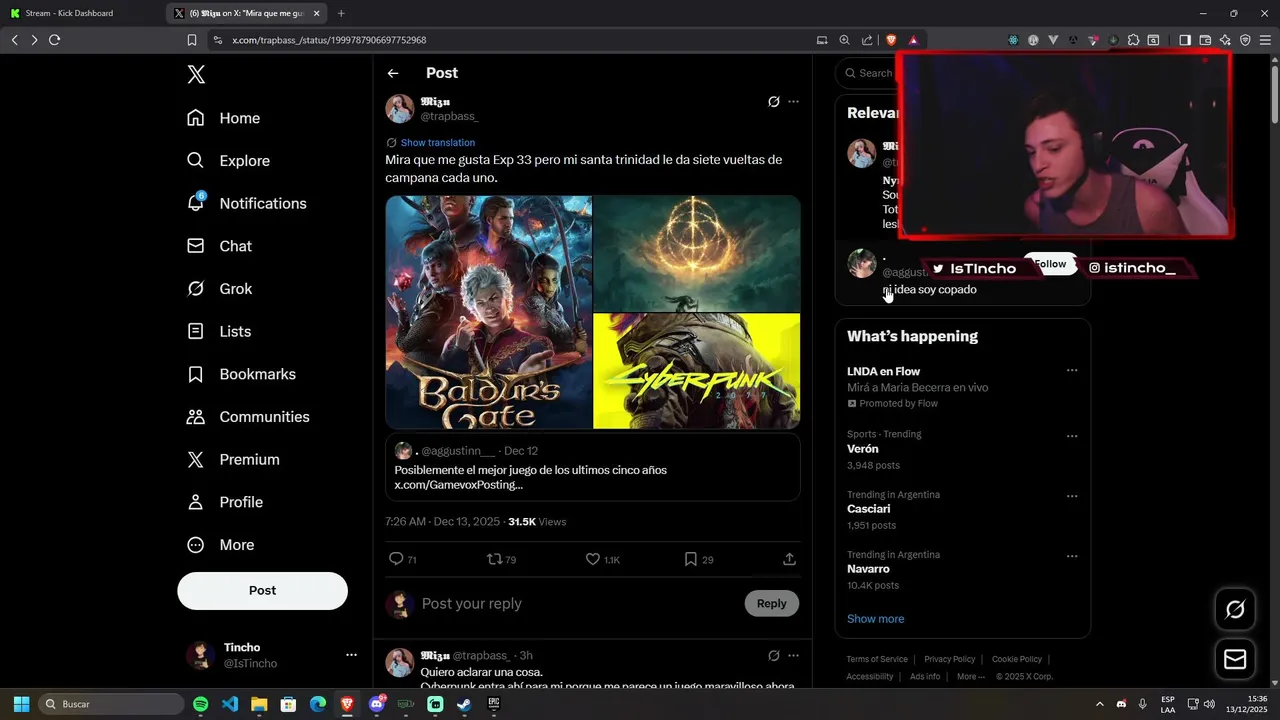
Task: Open the Brave Wallet icon
Action: tap(1205, 40)
